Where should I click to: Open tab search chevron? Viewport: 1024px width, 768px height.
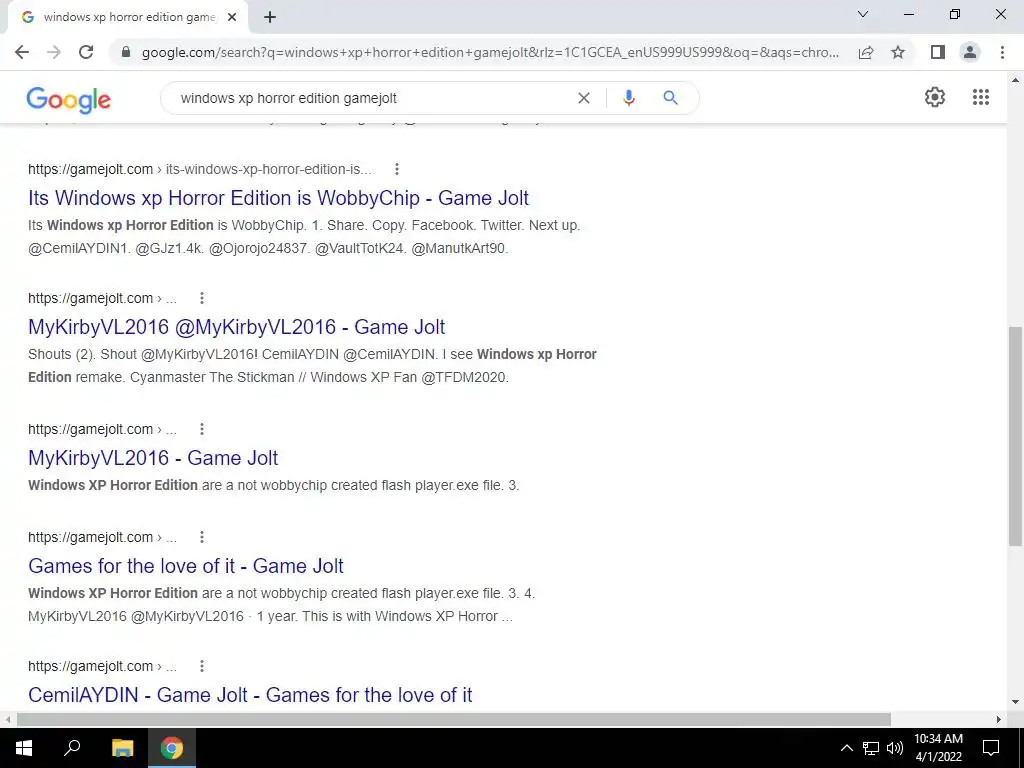(x=863, y=14)
